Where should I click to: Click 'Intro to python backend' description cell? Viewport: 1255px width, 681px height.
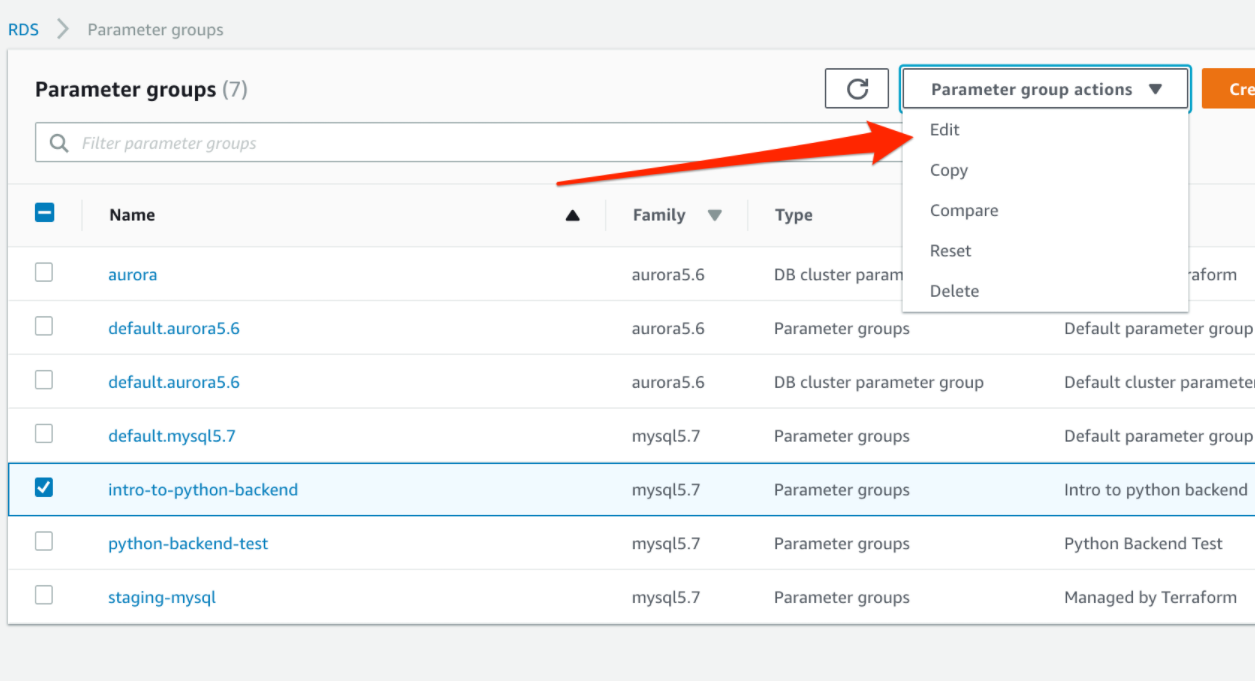(x=1156, y=490)
